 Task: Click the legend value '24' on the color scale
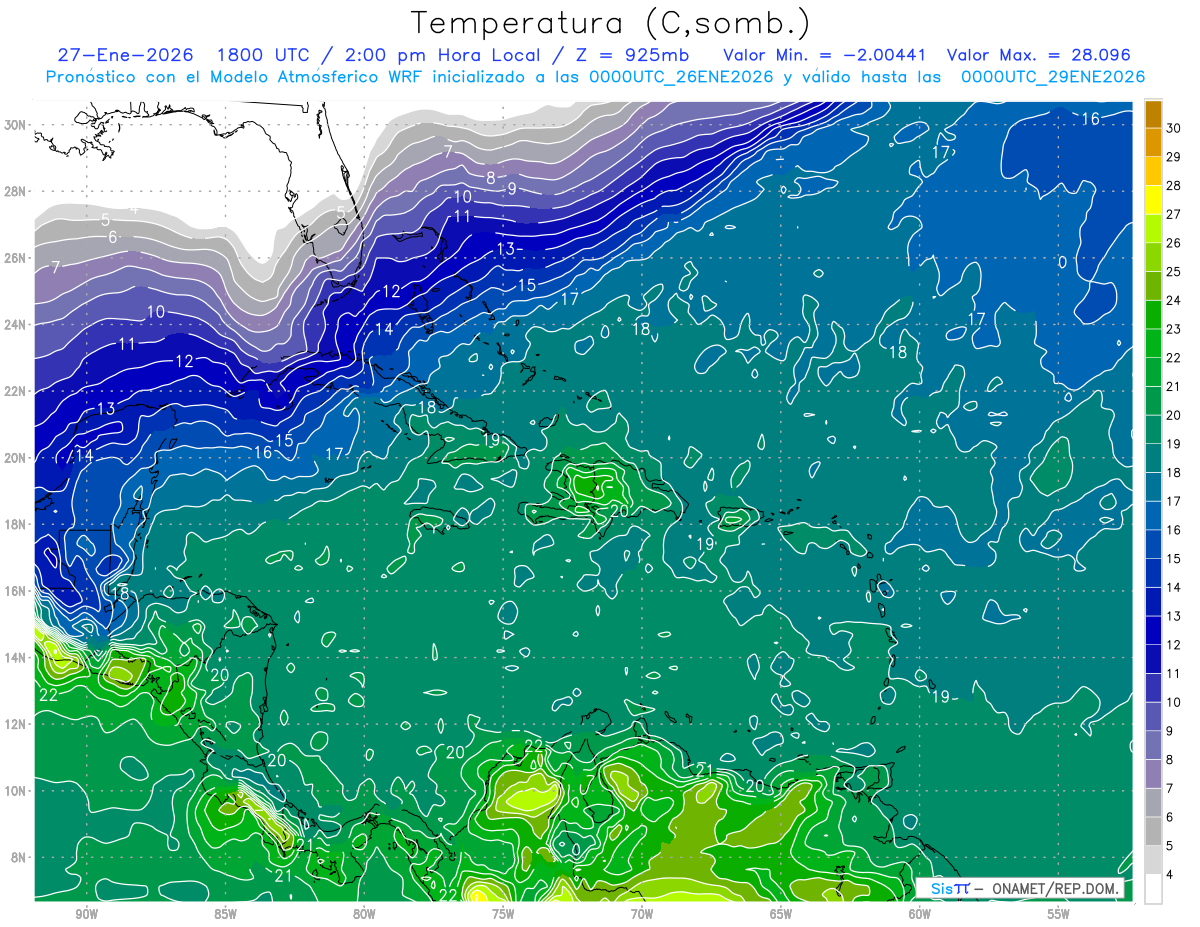pos(1175,300)
